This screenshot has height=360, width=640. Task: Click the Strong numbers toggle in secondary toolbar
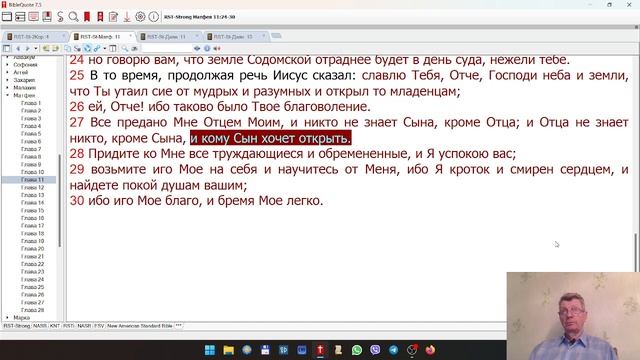coord(77,48)
